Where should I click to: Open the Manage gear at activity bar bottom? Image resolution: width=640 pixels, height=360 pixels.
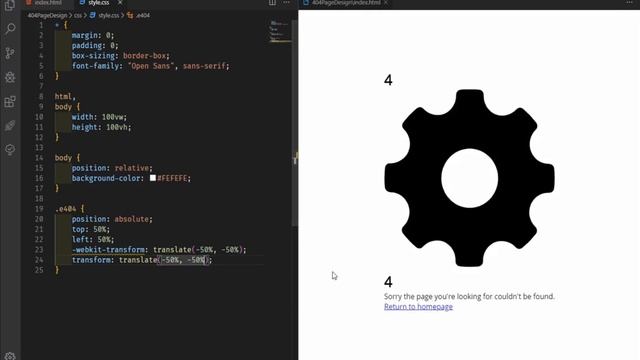point(10,356)
